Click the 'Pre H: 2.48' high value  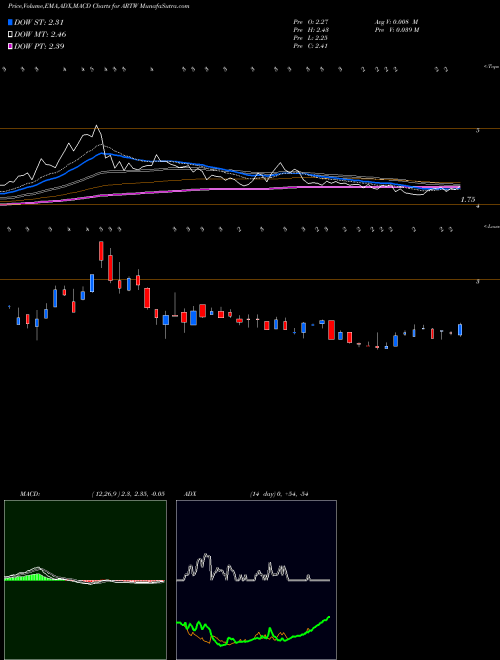(x=311, y=30)
